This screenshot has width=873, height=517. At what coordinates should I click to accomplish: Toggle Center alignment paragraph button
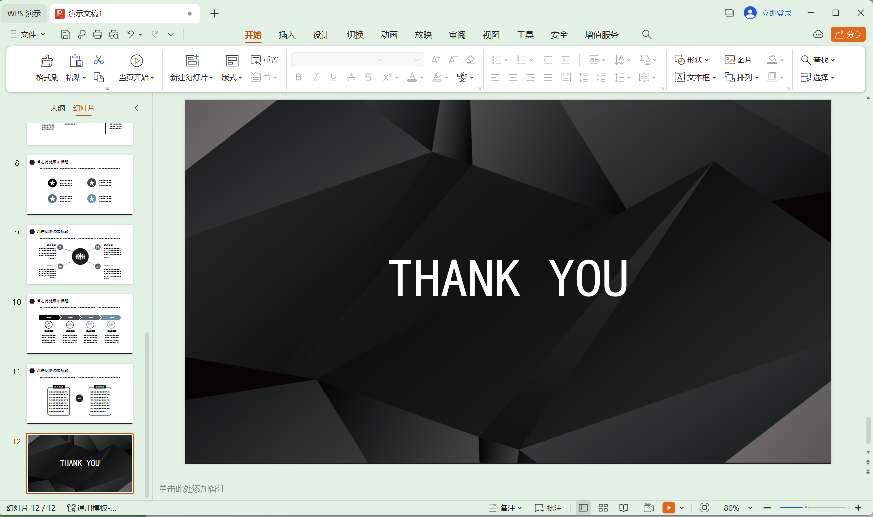(513, 77)
